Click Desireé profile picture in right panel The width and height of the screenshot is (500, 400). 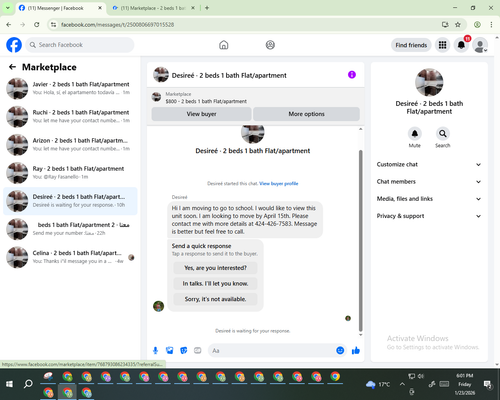point(429,82)
